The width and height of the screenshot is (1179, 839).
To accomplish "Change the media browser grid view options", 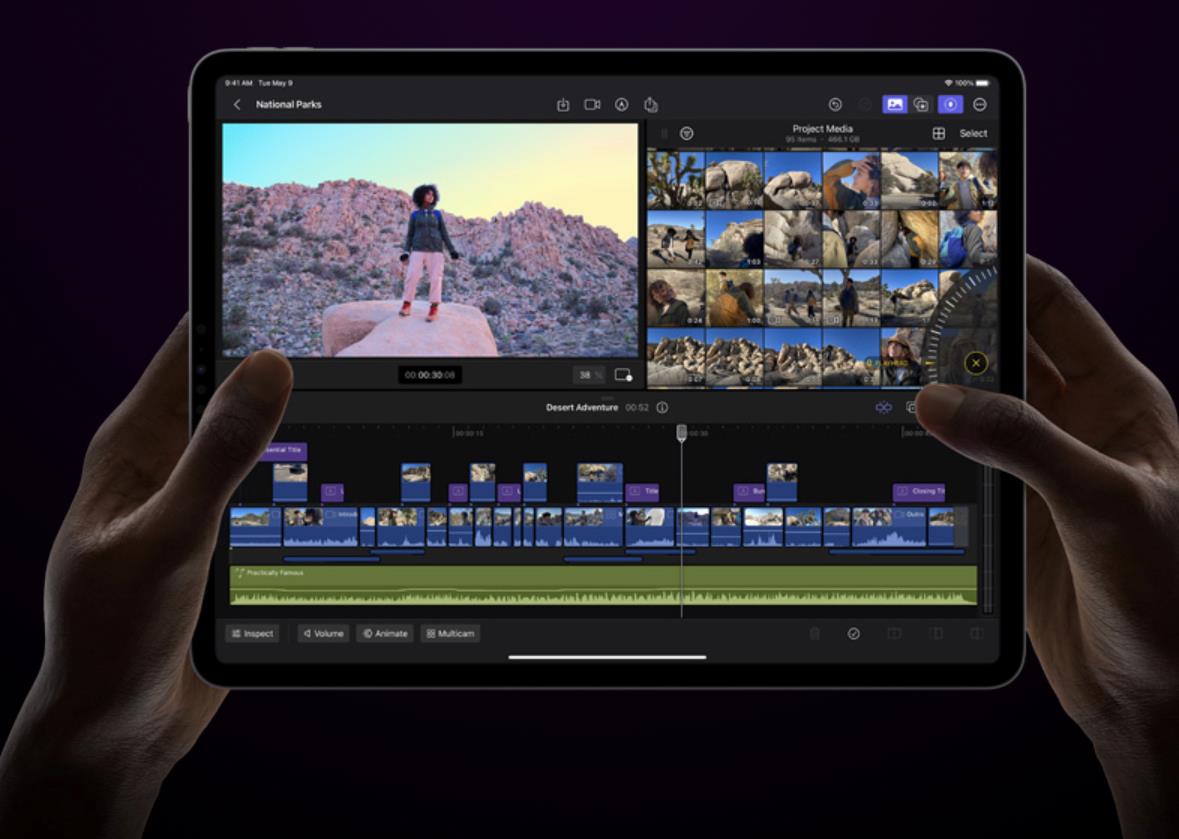I will pos(939,134).
